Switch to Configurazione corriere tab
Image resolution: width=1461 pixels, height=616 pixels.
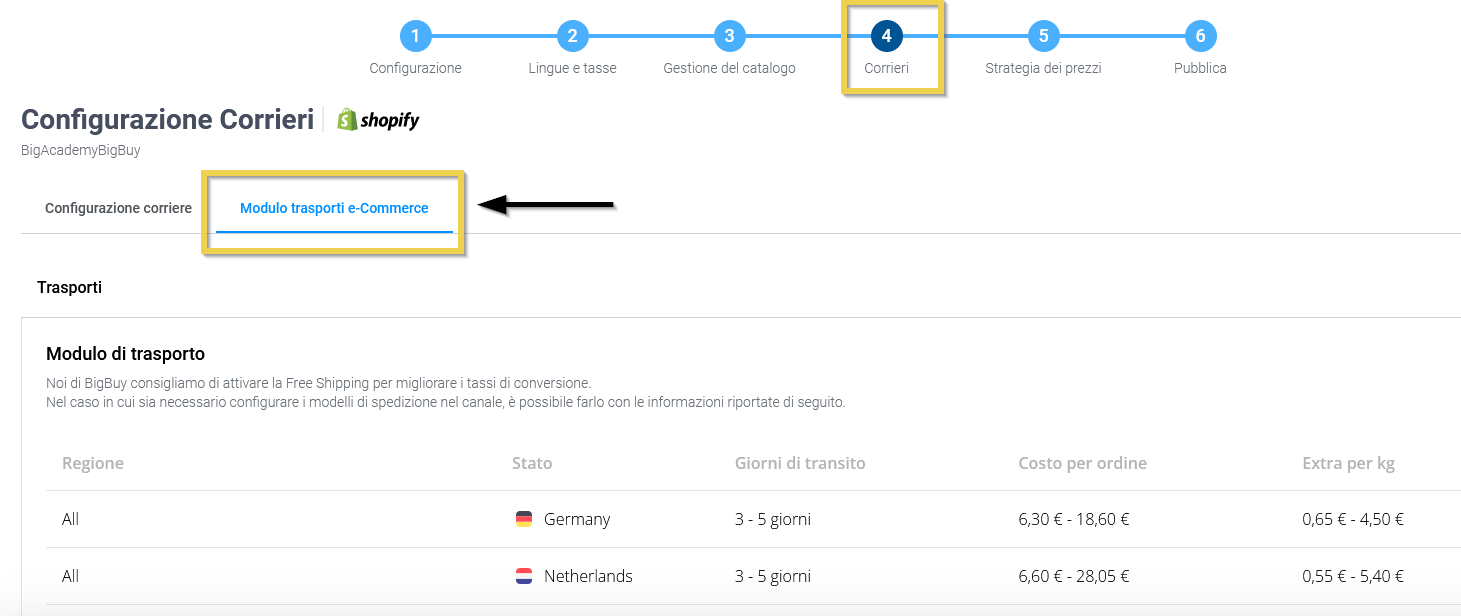pos(118,209)
